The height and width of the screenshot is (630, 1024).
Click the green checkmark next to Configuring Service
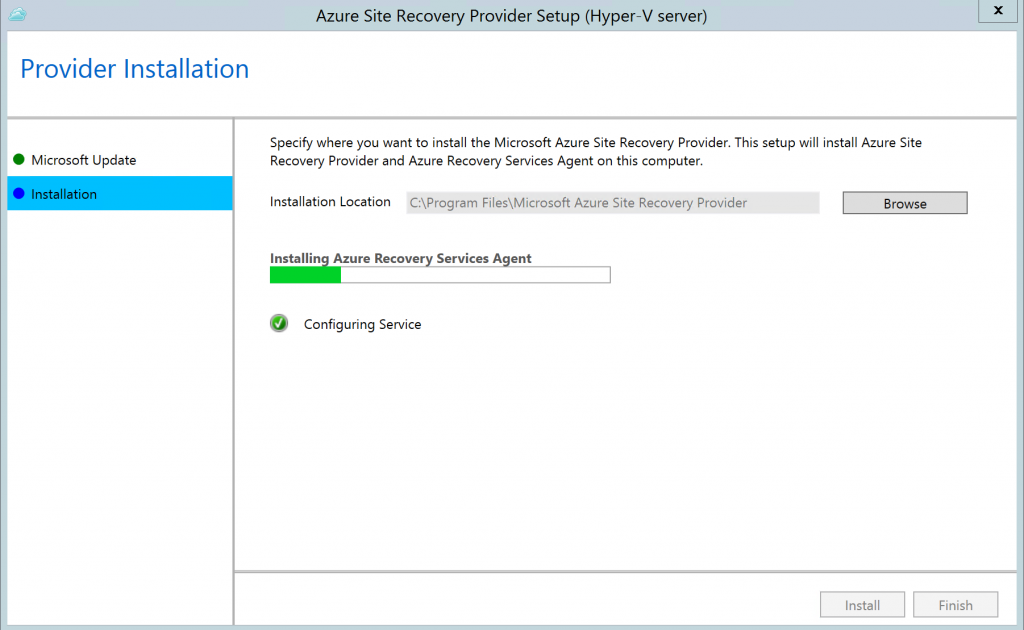(279, 324)
